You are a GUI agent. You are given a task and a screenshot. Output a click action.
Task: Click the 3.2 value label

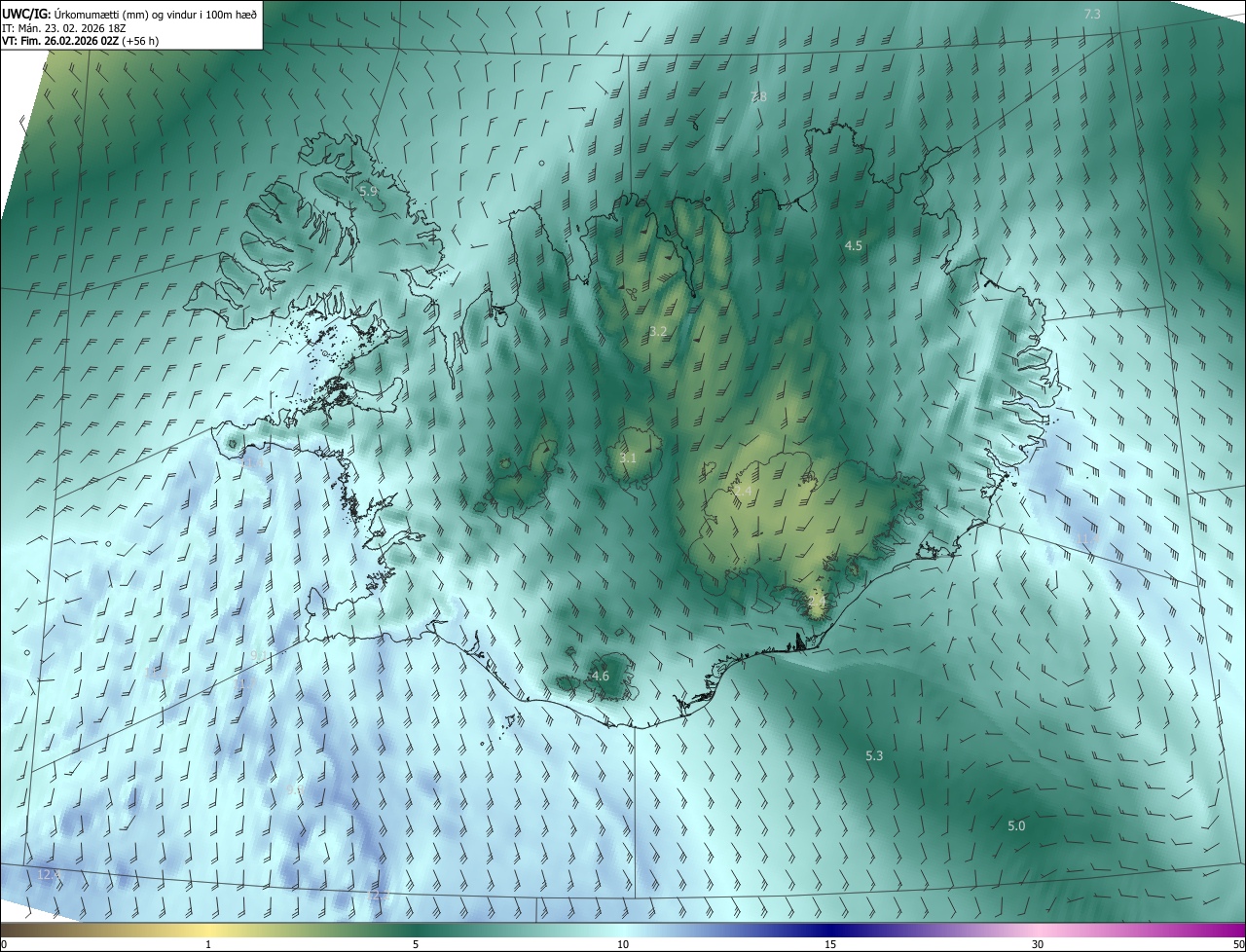pos(658,331)
